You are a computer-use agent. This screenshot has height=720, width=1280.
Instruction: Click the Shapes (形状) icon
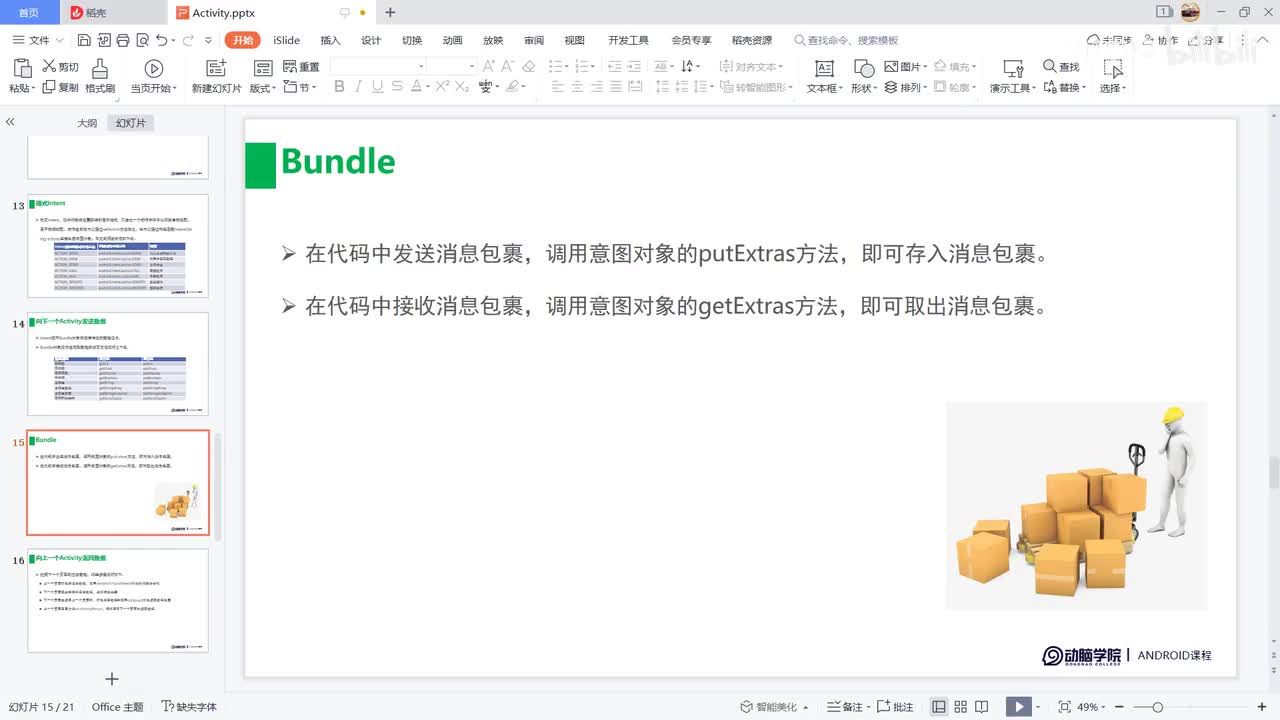click(x=864, y=68)
